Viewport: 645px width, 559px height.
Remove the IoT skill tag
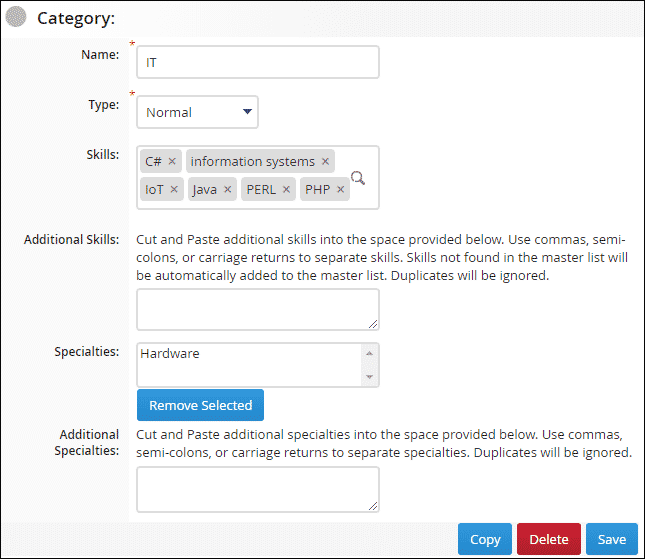(174, 189)
